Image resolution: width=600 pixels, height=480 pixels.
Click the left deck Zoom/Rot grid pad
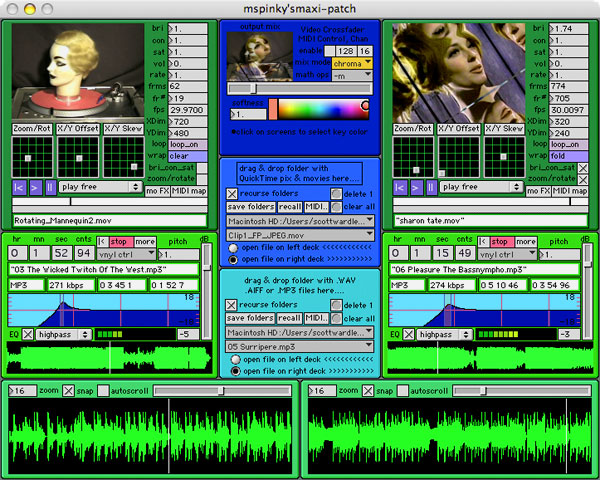pyautogui.click(x=33, y=157)
